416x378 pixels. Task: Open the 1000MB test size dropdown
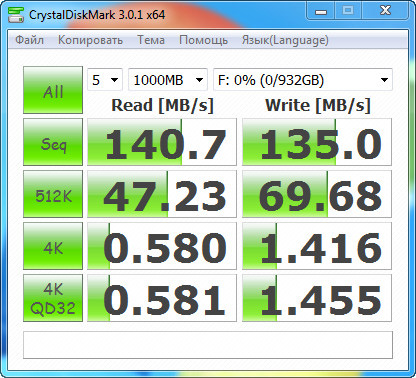(168, 80)
